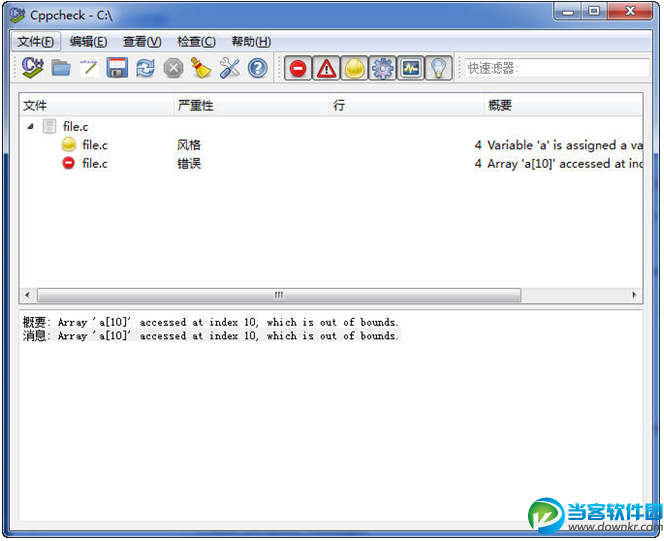Click the 概要 line in details pane
The width and height of the screenshot is (664, 541).
(x=210, y=323)
